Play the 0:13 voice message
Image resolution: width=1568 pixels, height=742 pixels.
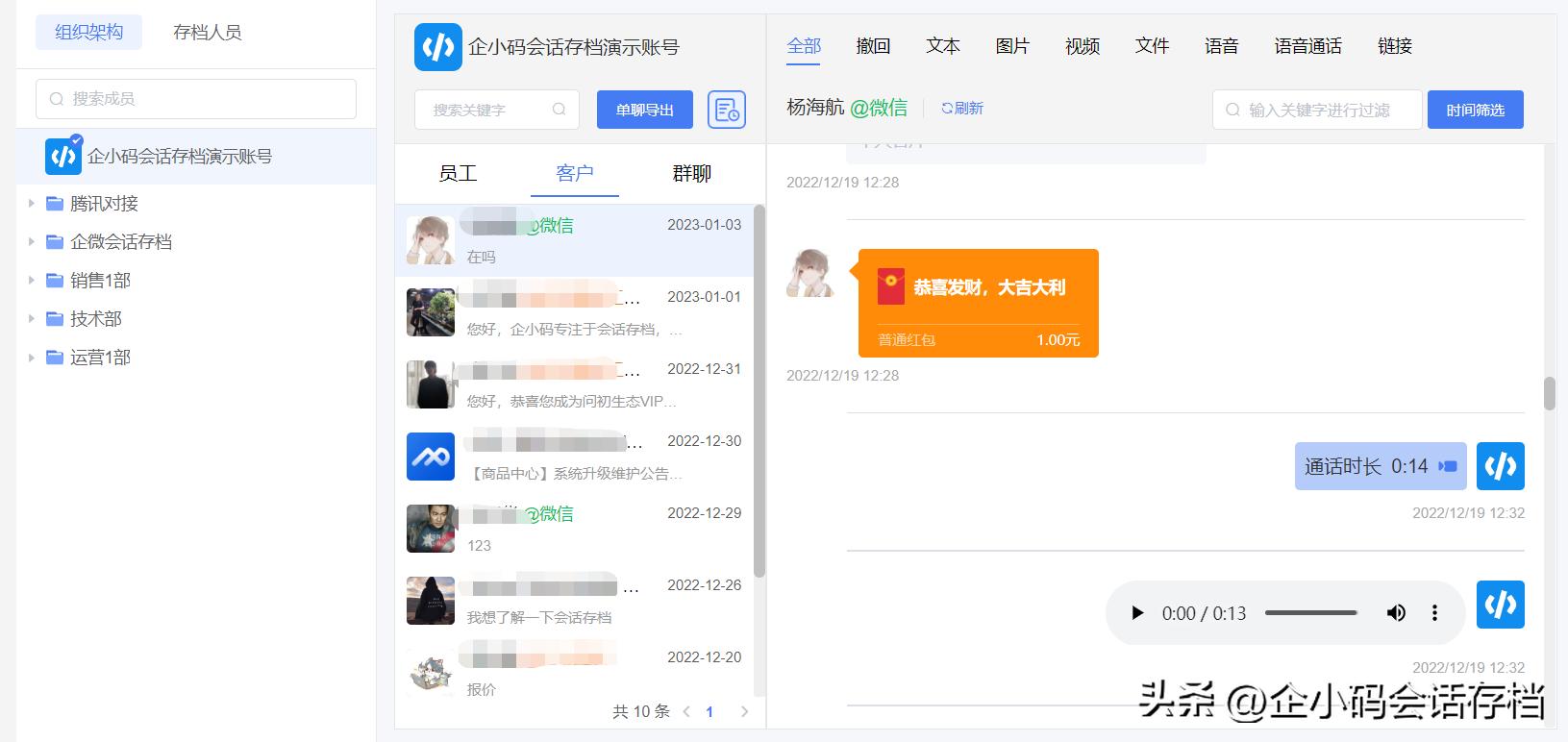(1137, 613)
